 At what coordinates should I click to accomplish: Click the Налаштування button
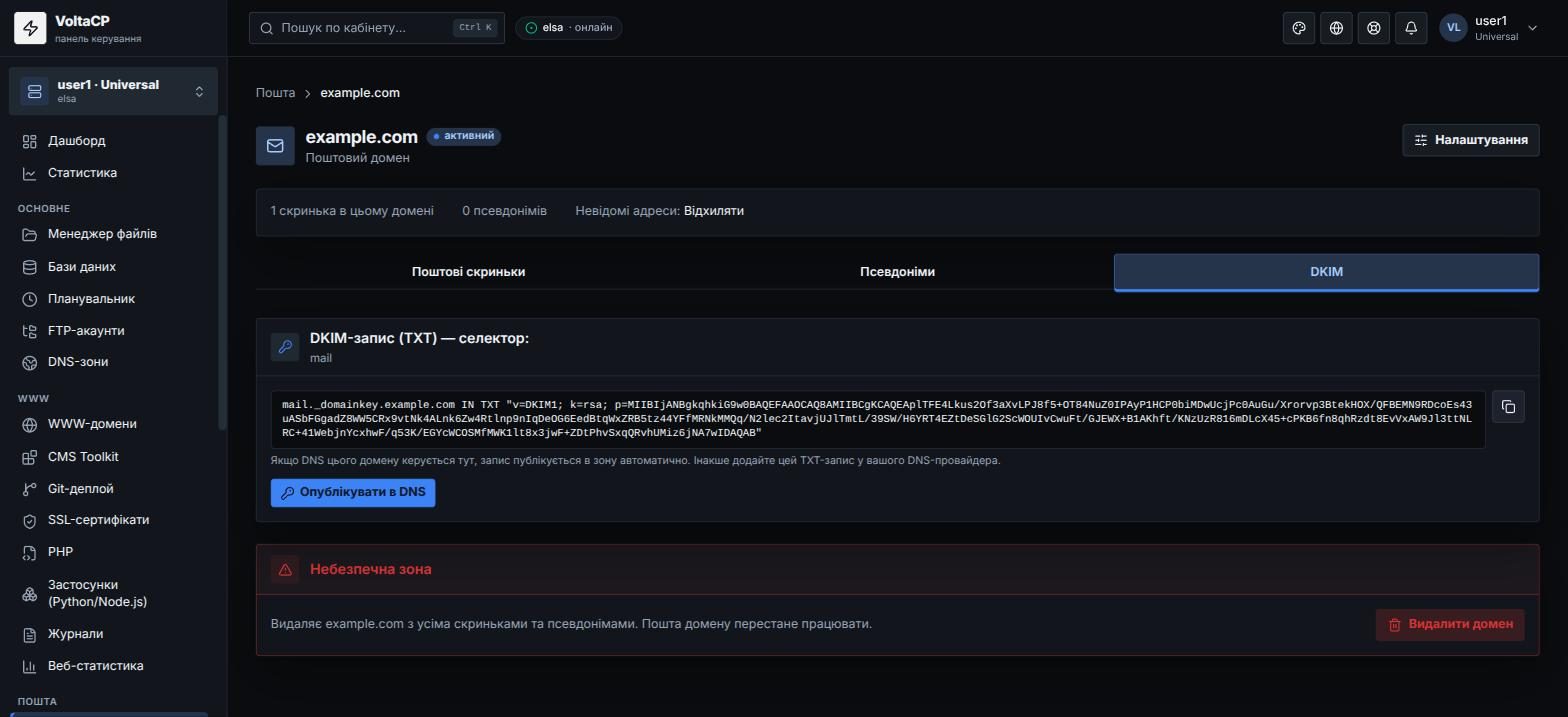(1470, 140)
